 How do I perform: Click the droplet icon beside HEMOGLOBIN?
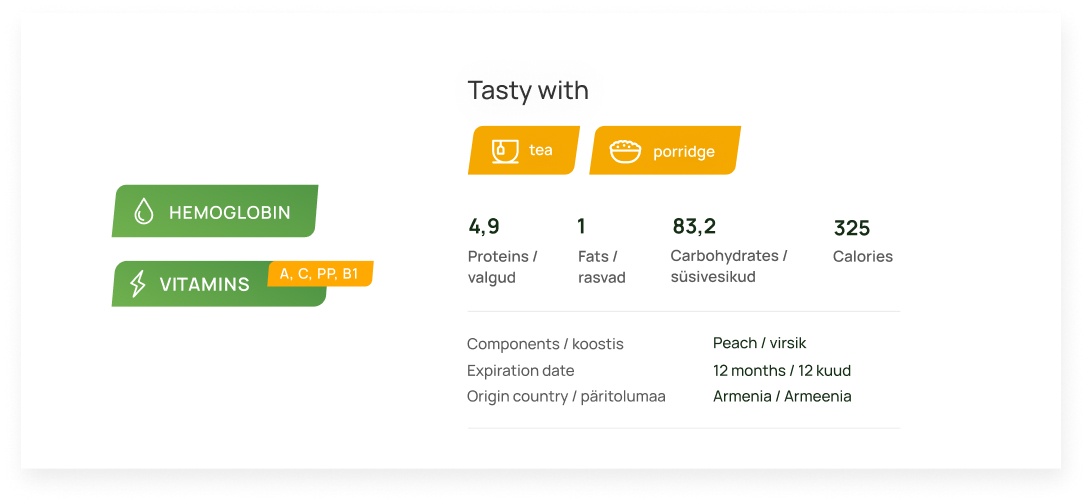click(144, 212)
